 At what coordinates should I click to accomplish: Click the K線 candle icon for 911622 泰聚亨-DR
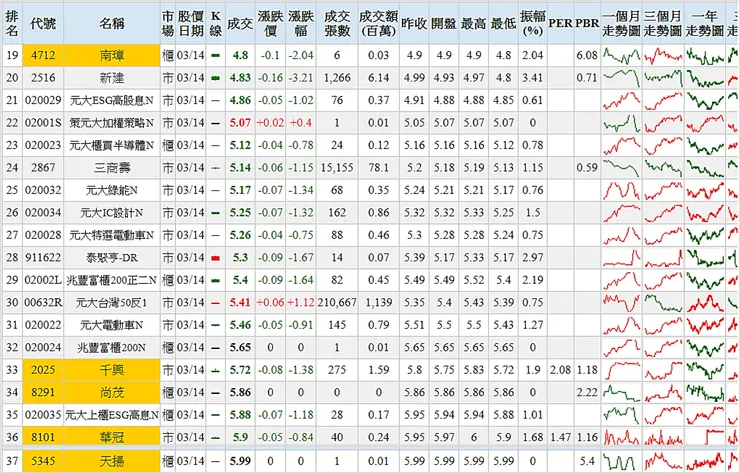(x=216, y=258)
